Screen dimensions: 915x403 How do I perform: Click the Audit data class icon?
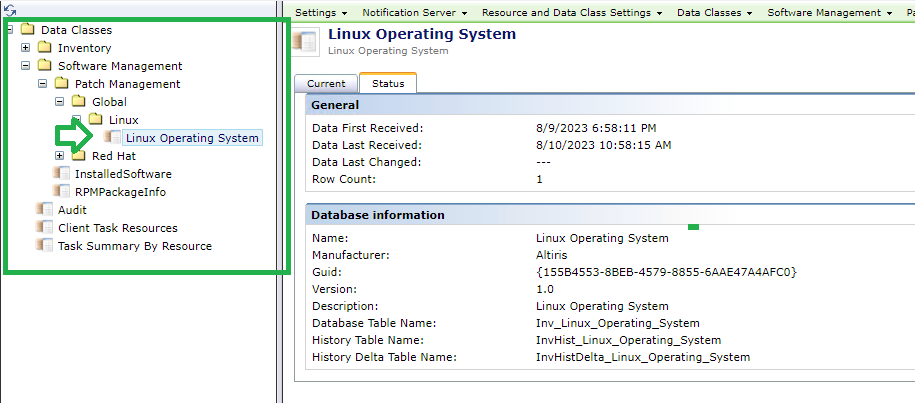click(x=44, y=210)
